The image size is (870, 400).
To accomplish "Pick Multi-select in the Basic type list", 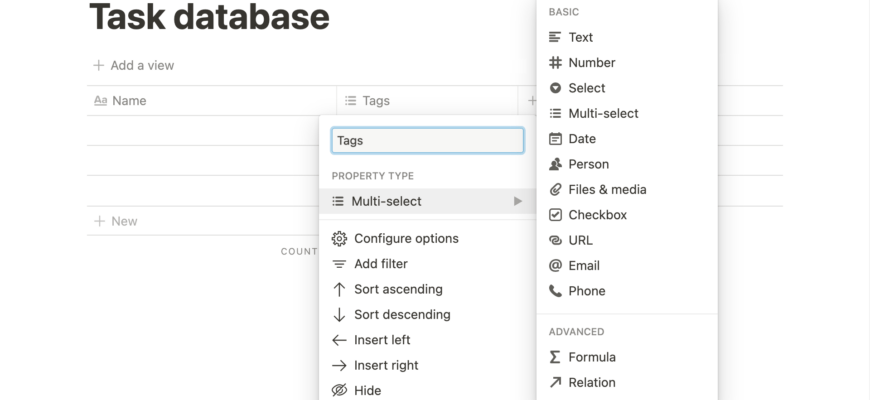I will coord(627,114).
